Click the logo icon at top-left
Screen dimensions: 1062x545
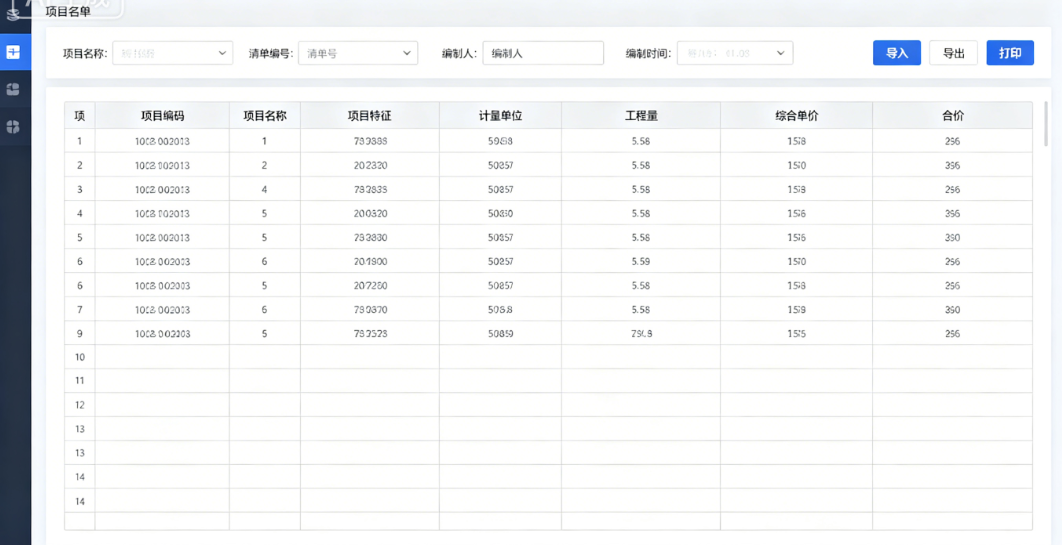tap(13, 9)
